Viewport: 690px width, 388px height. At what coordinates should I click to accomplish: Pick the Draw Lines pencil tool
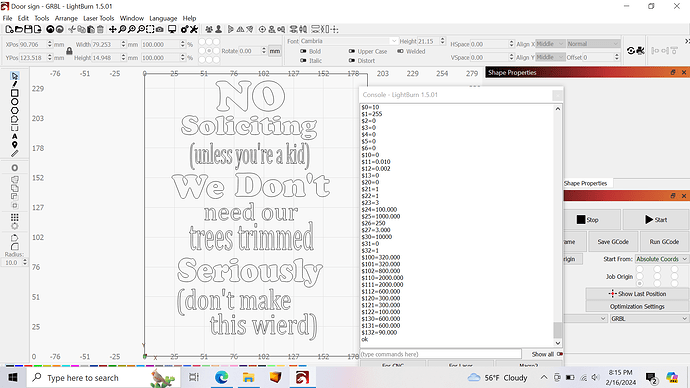pos(15,84)
